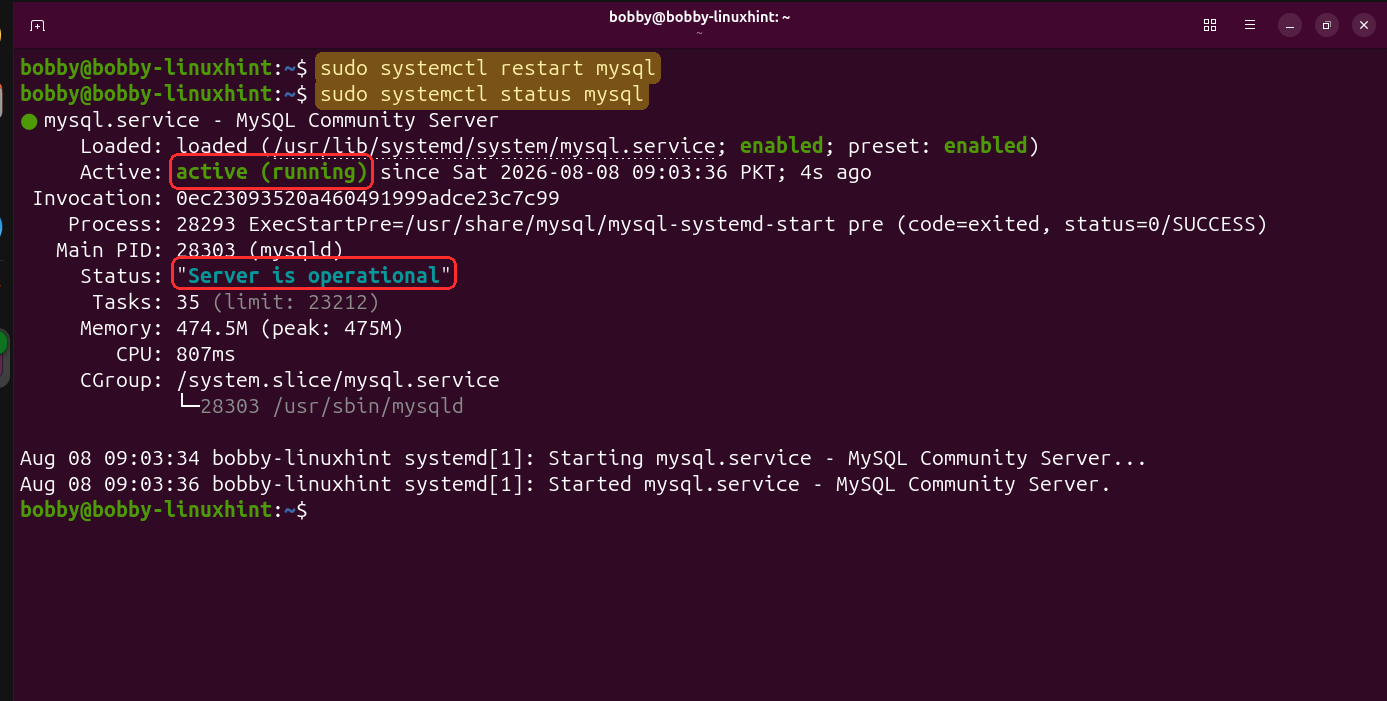Click the 'Starting mysql.service' log line

coord(583,458)
